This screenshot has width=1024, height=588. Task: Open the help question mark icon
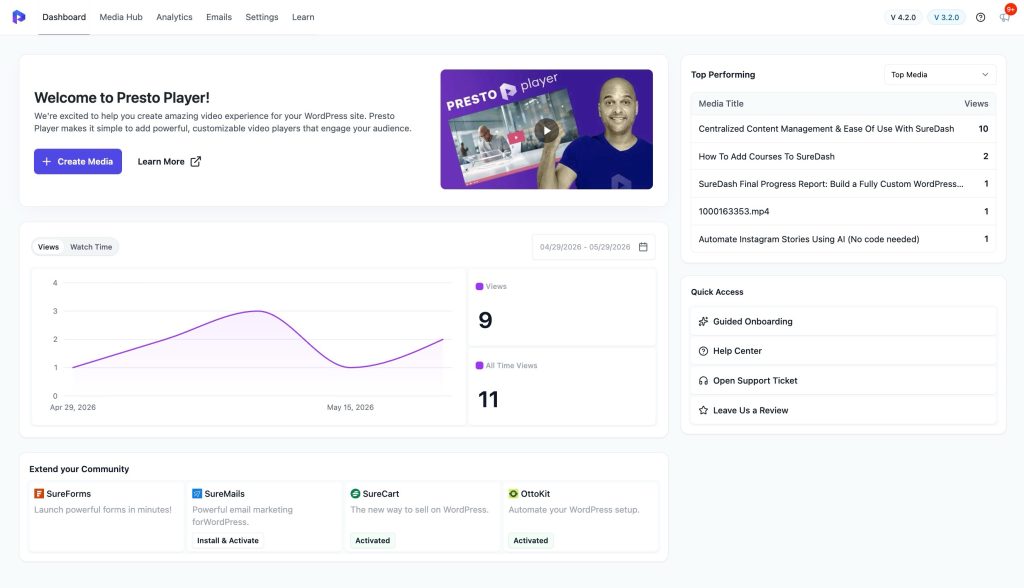[x=980, y=18]
